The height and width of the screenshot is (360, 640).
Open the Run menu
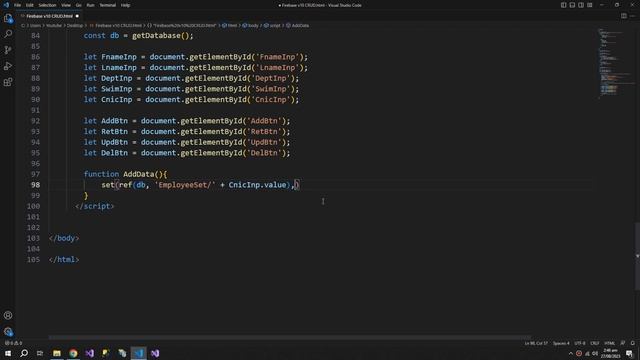(90, 5)
